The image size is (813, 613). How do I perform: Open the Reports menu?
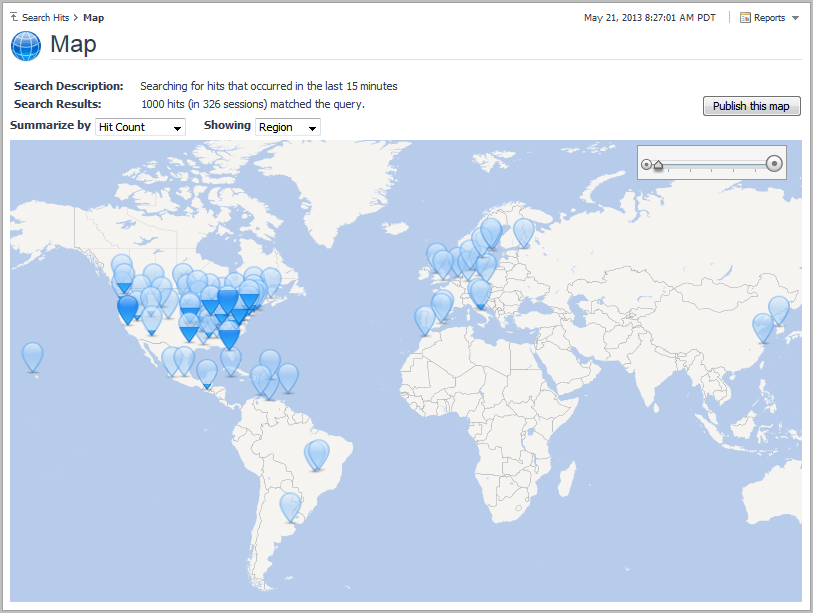click(x=769, y=18)
